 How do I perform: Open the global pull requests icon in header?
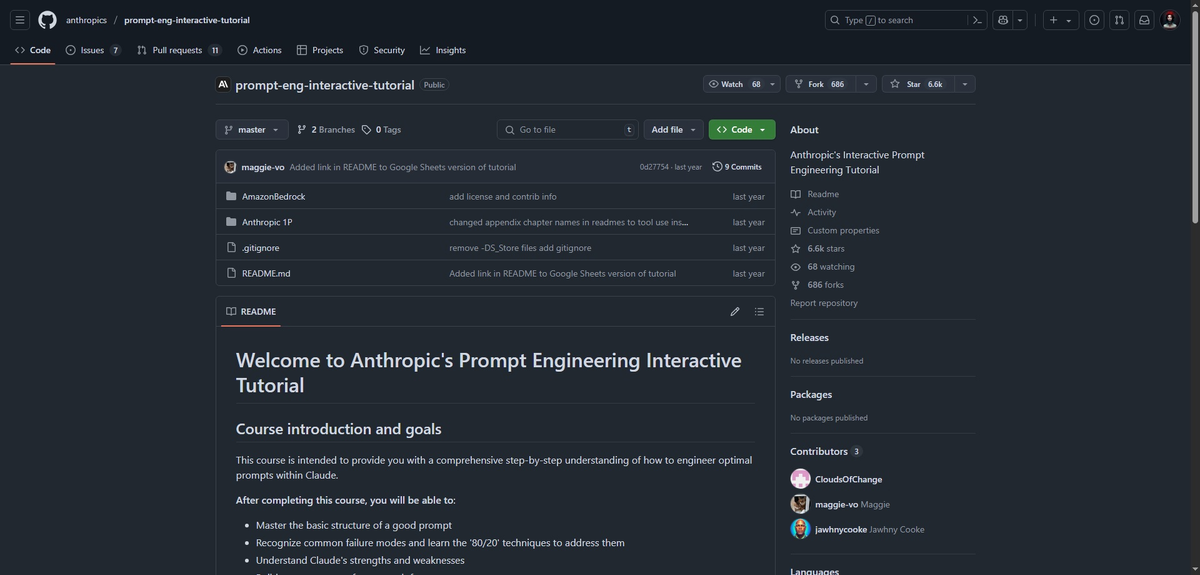1119,20
